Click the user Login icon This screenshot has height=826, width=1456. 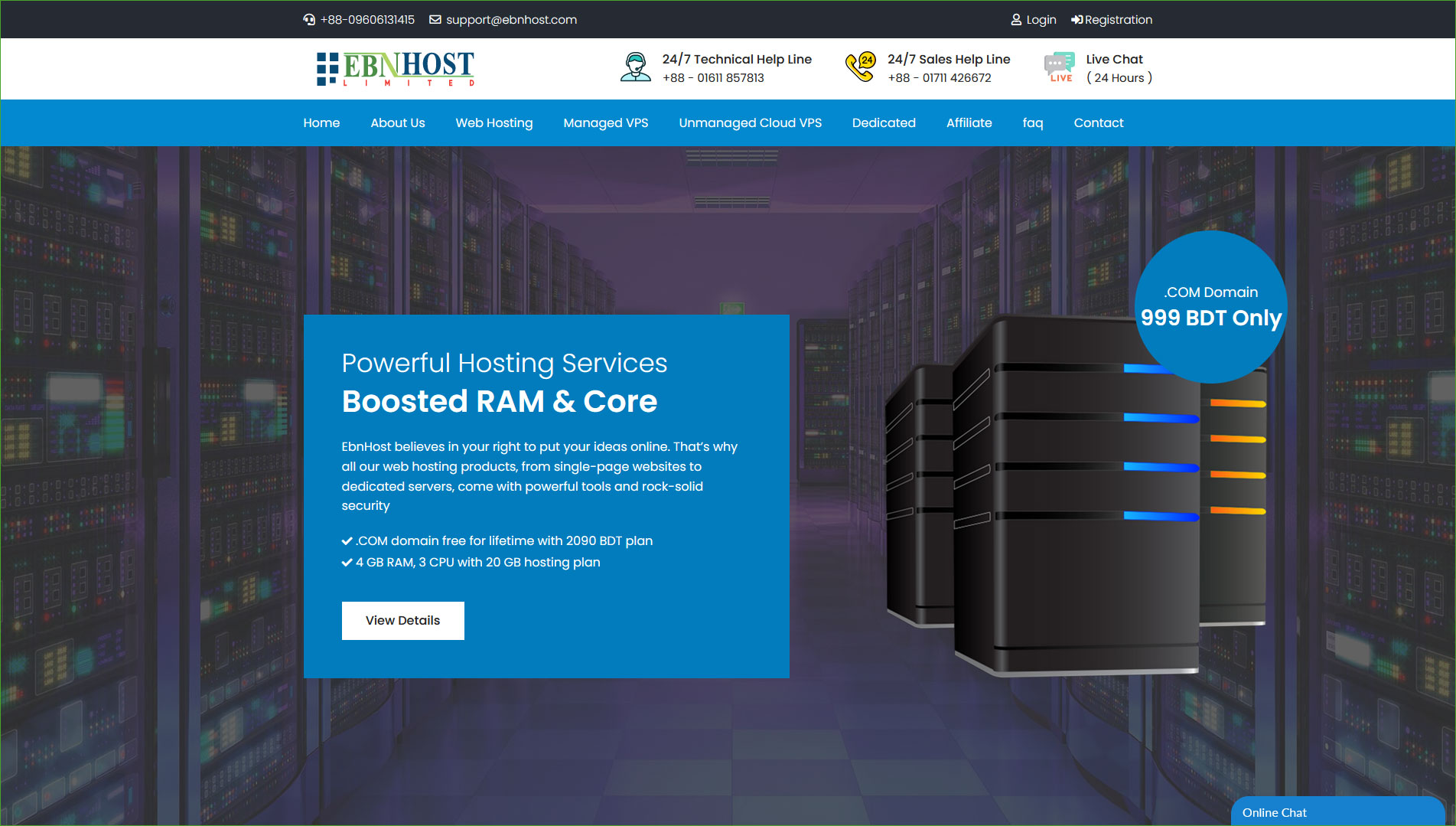pyautogui.click(x=1016, y=20)
